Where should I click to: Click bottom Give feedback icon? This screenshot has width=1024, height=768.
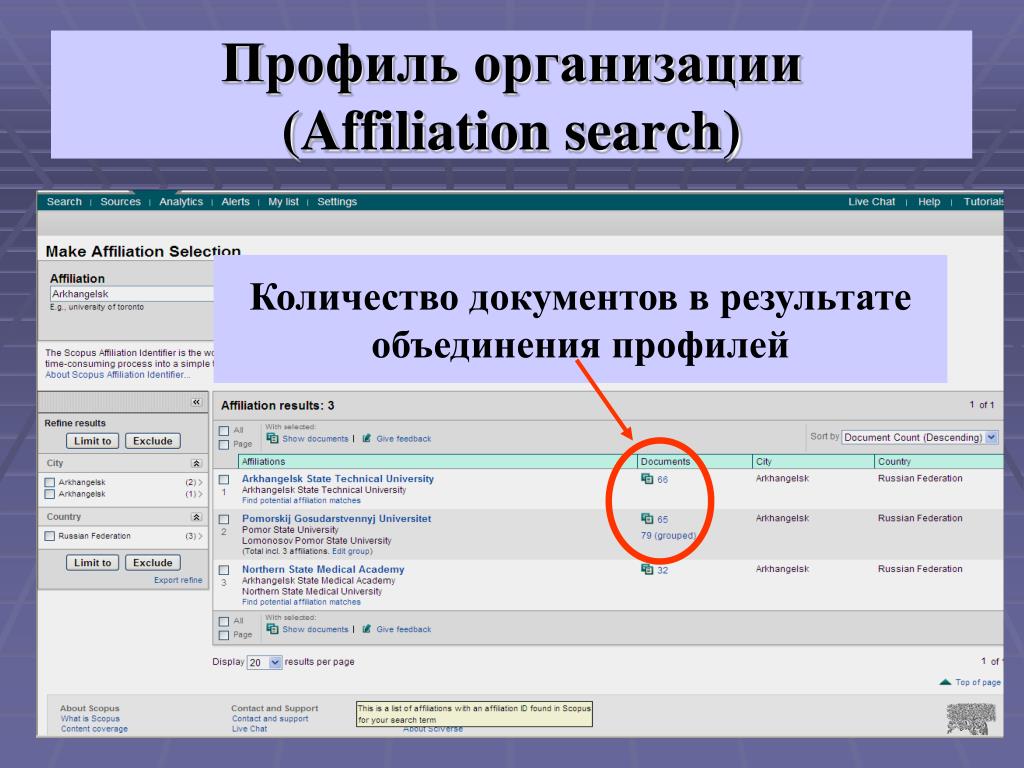367,629
